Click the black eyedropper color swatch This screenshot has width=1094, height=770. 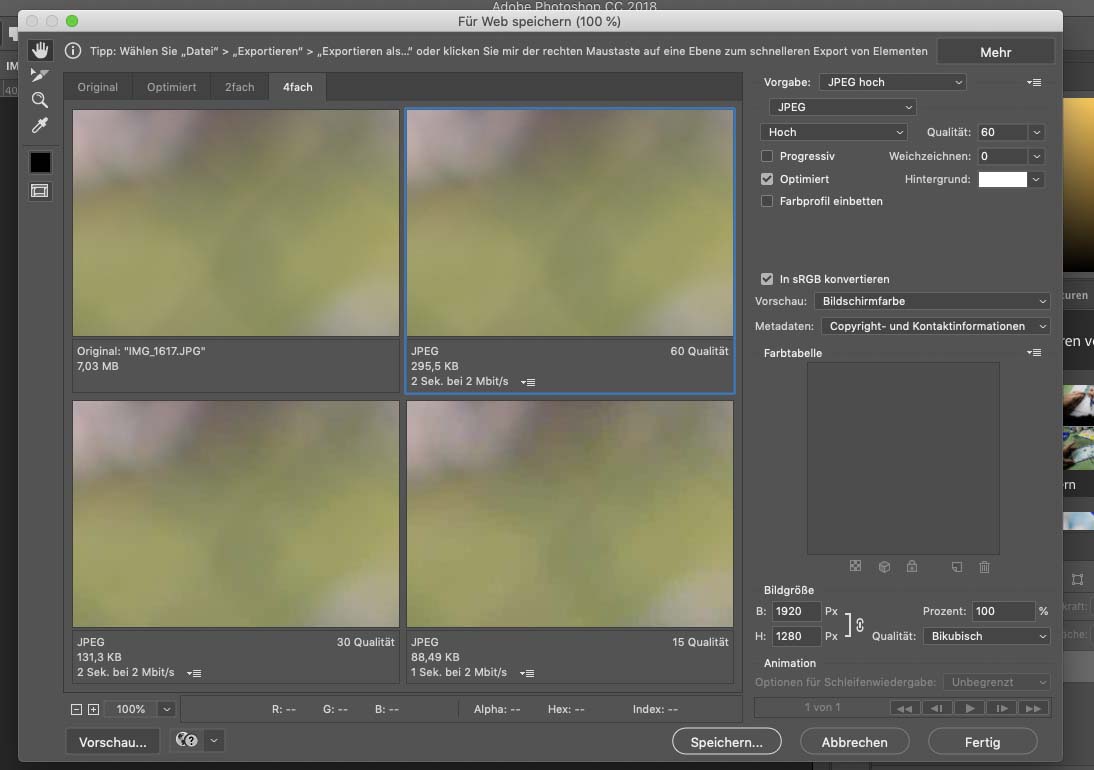40,163
